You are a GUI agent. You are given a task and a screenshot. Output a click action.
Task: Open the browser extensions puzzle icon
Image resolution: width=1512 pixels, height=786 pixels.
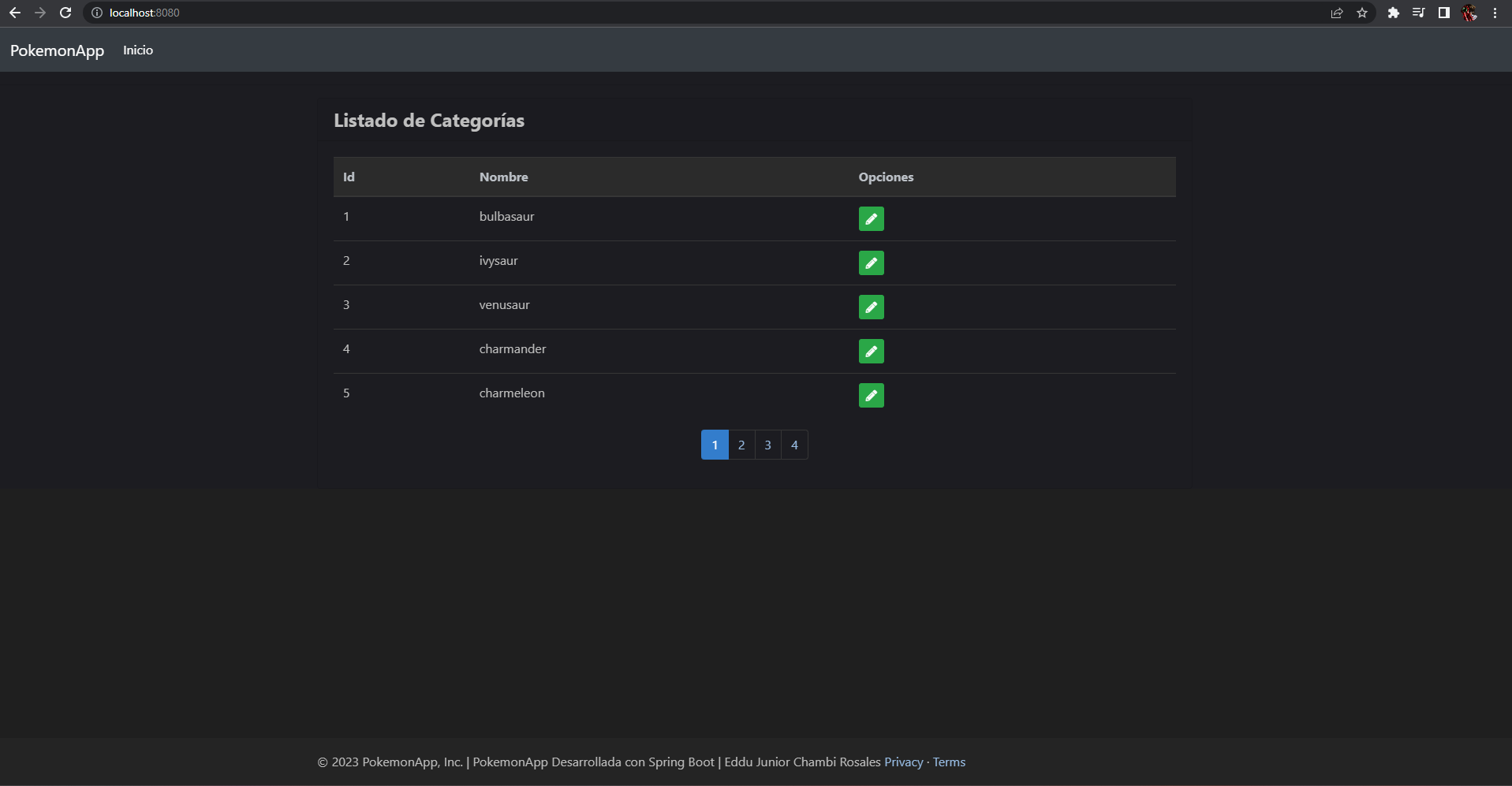tap(1394, 13)
